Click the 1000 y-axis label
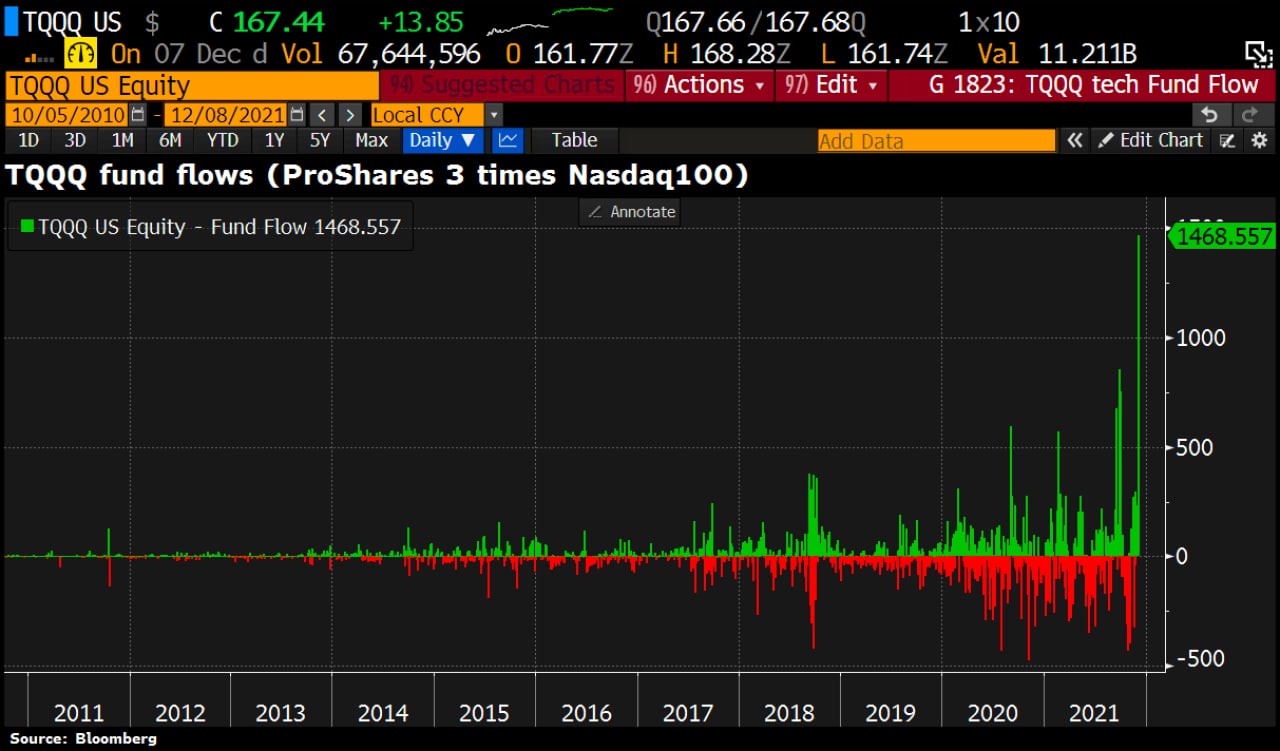This screenshot has height=751, width=1280. pyautogui.click(x=1201, y=338)
